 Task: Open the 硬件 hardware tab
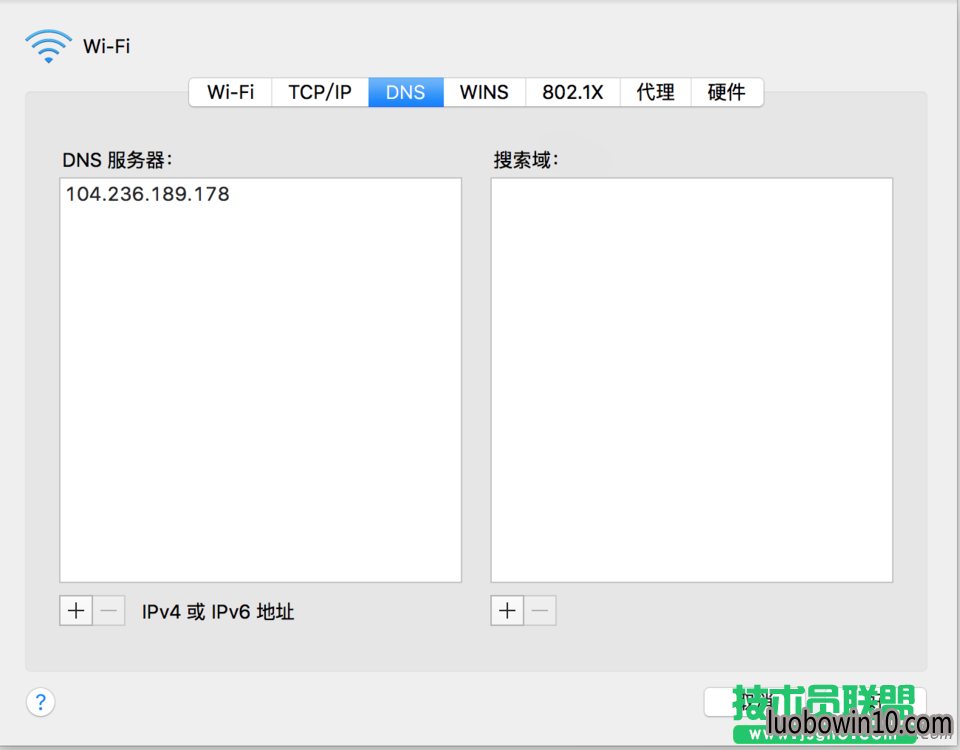pyautogui.click(x=727, y=92)
